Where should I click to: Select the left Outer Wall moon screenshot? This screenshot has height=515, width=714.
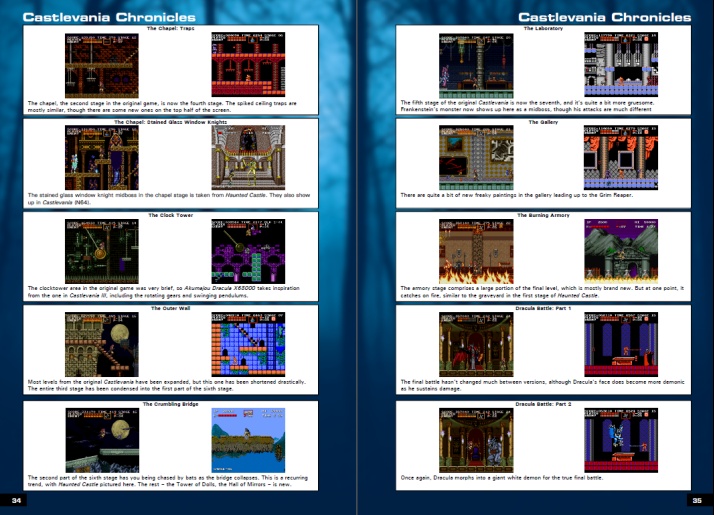pyautogui.click(x=102, y=343)
